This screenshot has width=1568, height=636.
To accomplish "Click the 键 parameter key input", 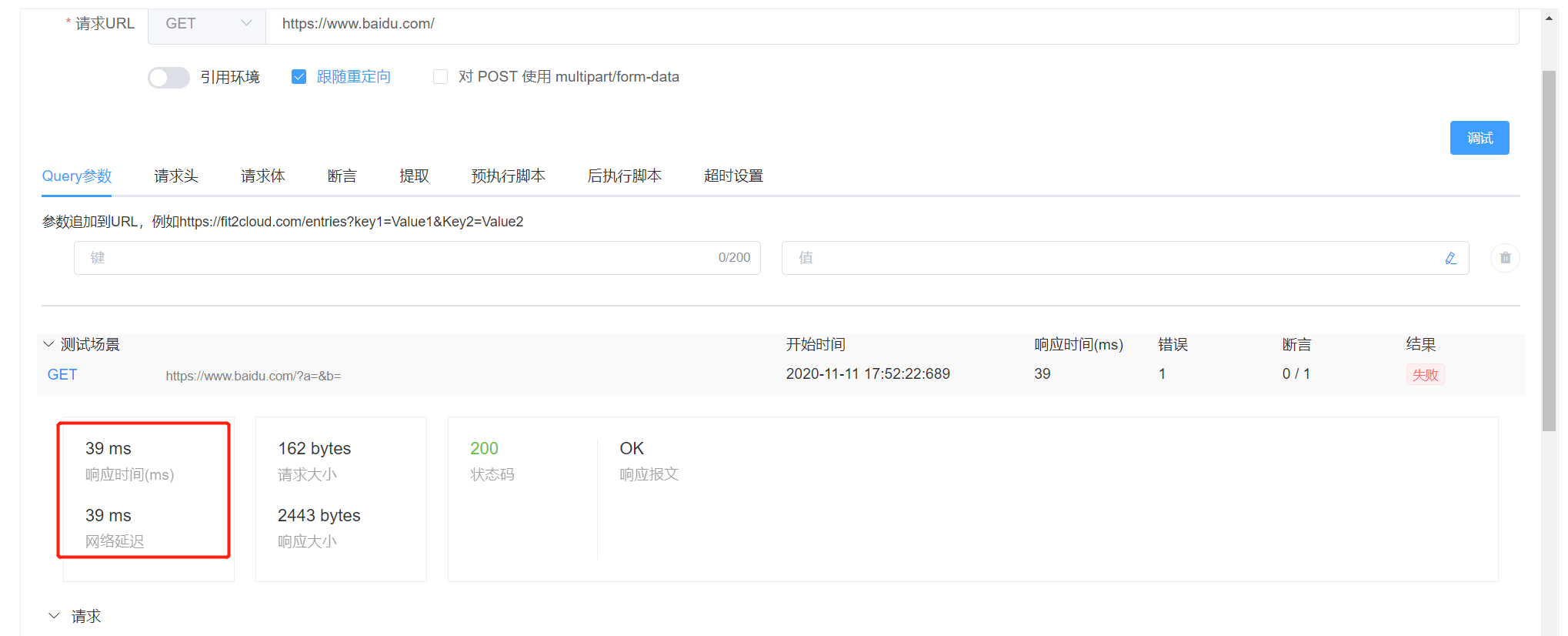I will [x=417, y=258].
